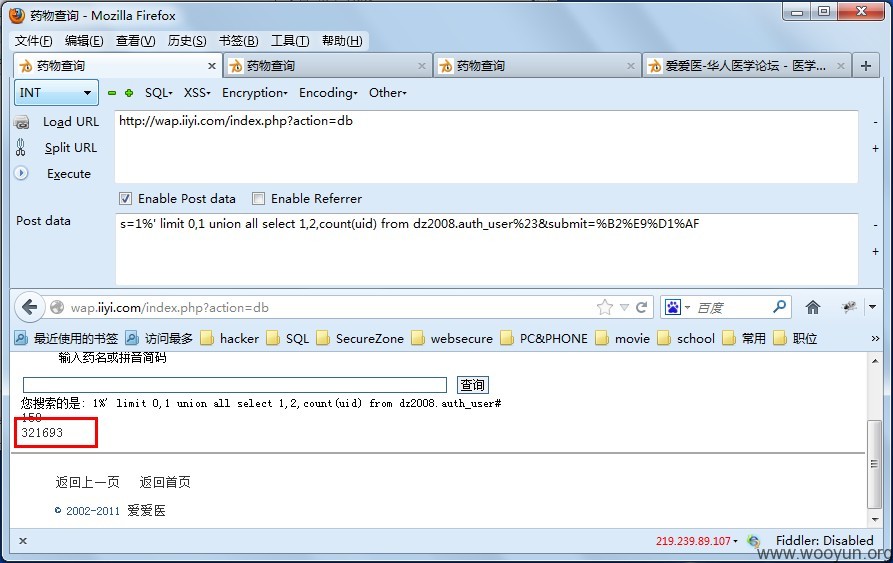Open the 历史(S) menu
The height and width of the screenshot is (563, 893).
coord(187,40)
